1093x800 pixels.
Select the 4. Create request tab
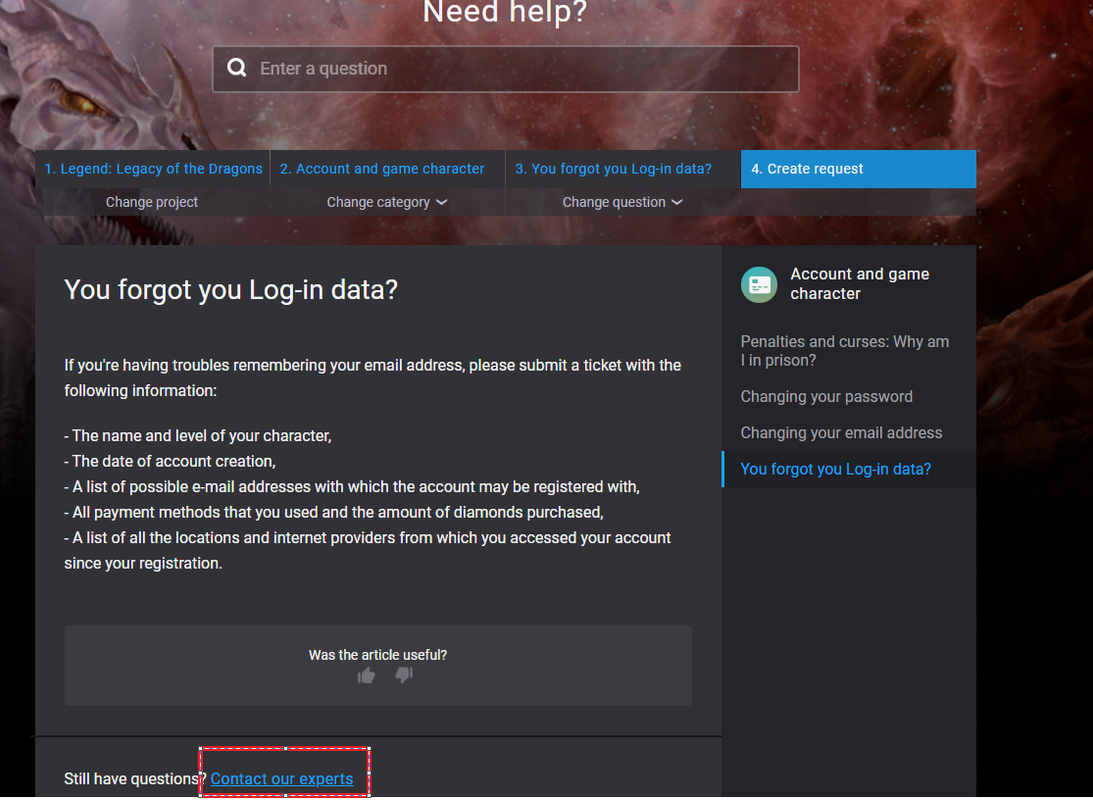[x=858, y=169]
